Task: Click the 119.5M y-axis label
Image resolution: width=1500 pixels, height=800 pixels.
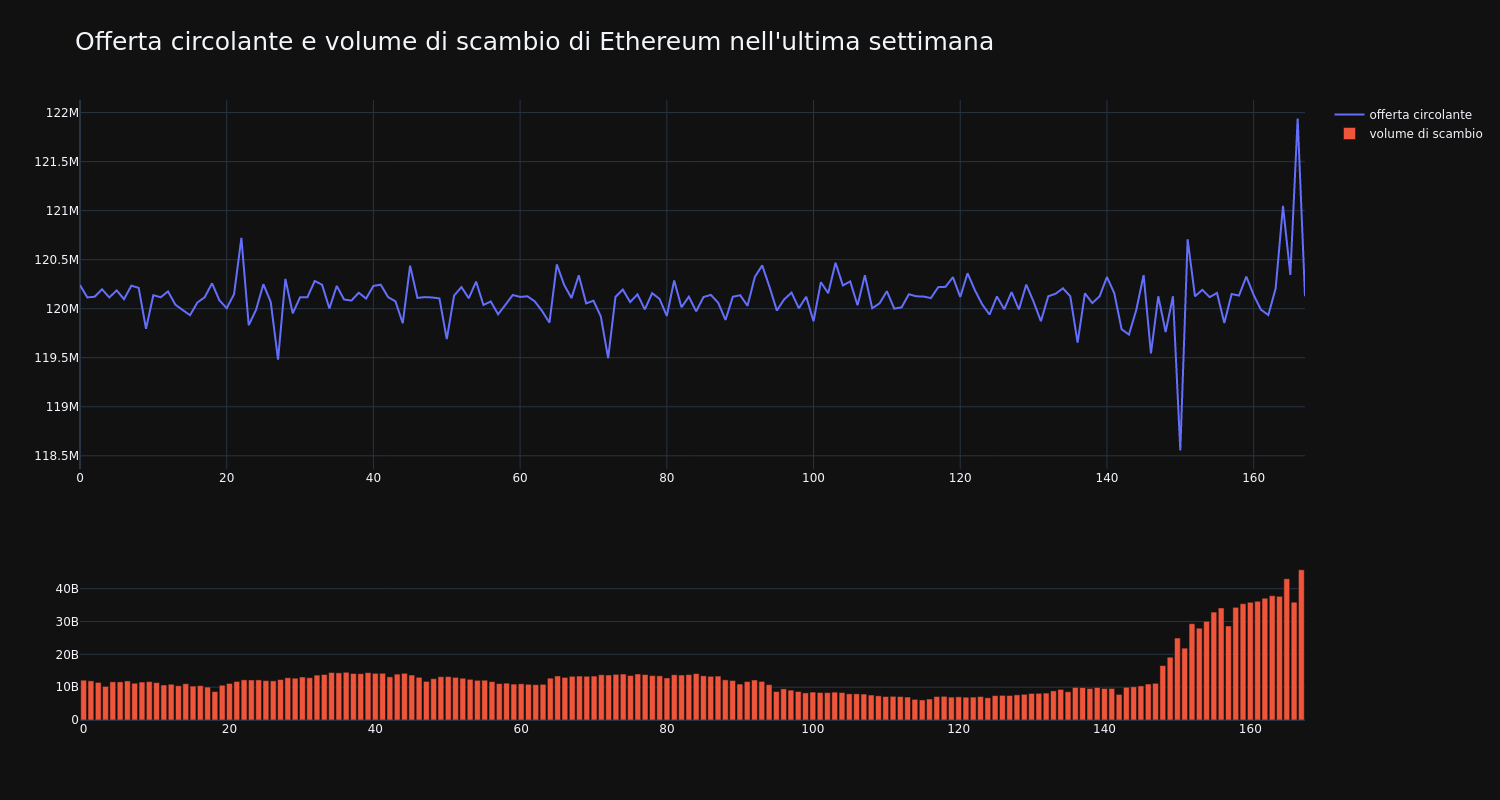Action: [x=56, y=358]
